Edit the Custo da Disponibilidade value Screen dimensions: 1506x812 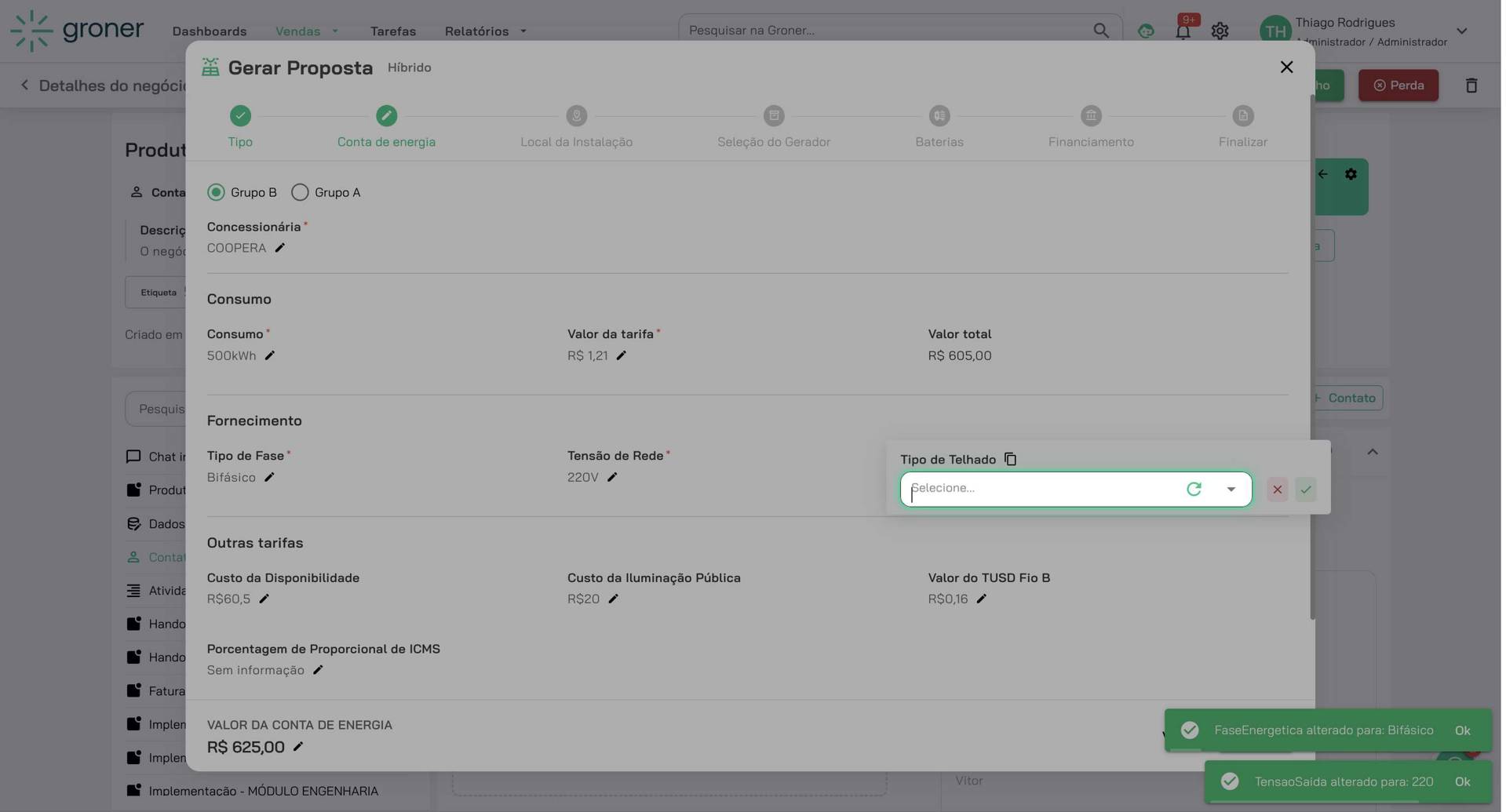pyautogui.click(x=264, y=599)
